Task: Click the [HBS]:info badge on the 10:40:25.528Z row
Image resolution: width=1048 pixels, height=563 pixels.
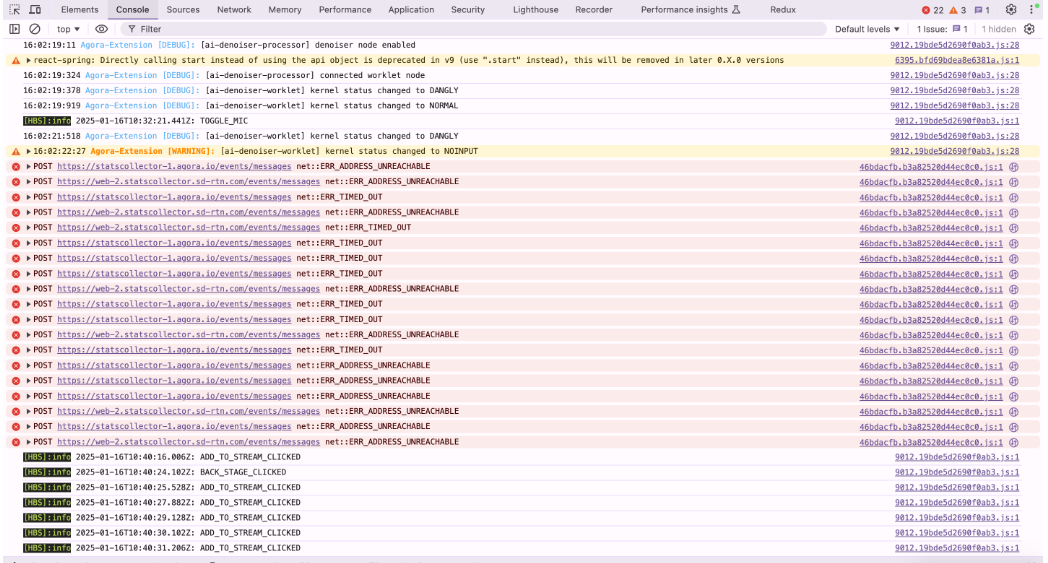Action: pos(47,487)
